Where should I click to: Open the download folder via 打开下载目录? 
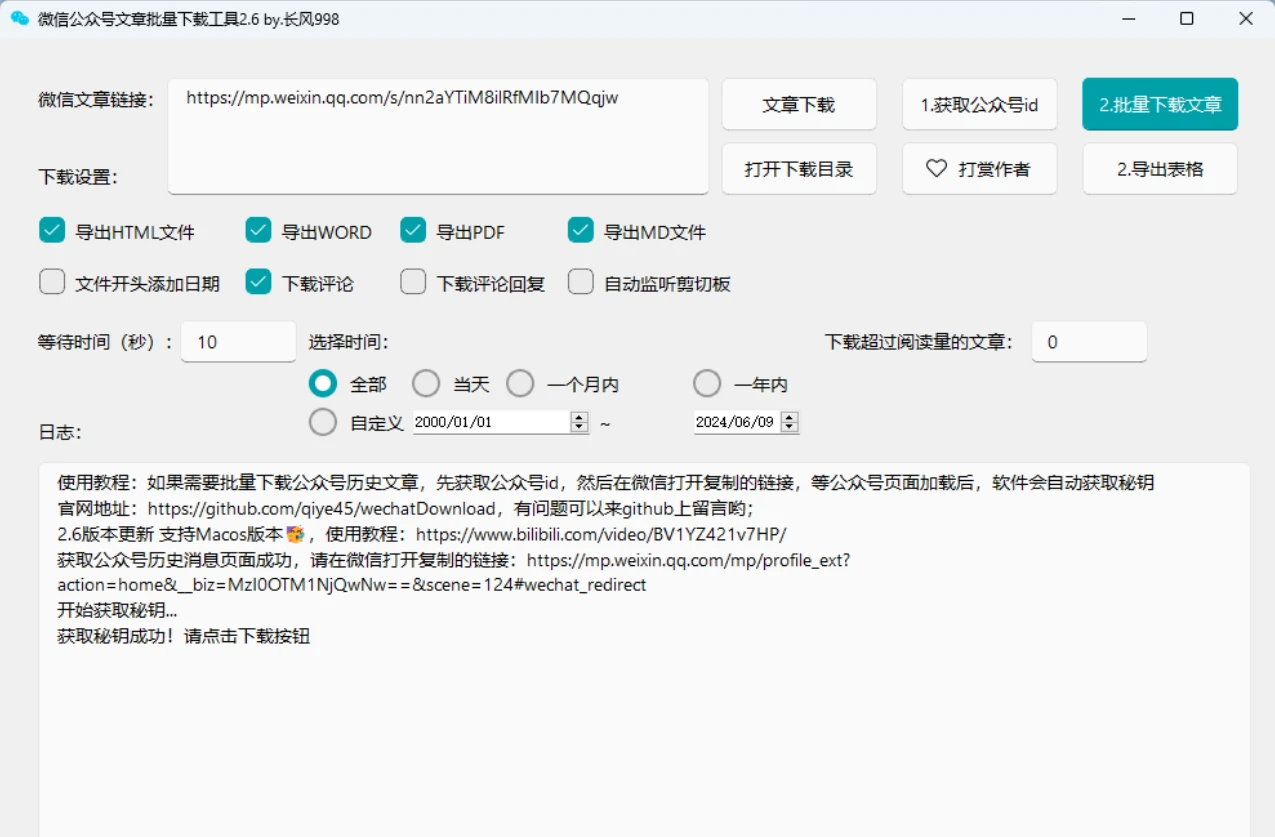coord(799,168)
